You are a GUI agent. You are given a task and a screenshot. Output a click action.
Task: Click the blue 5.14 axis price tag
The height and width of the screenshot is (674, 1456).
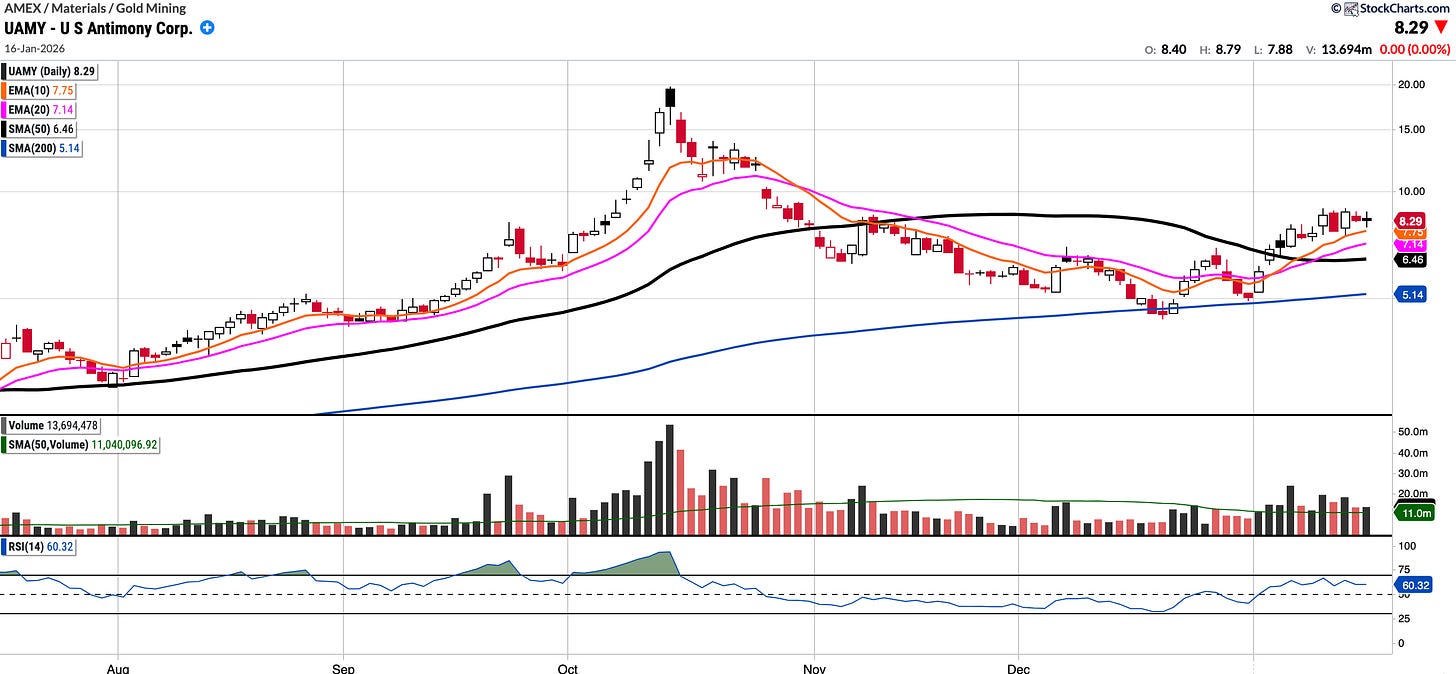1410,295
